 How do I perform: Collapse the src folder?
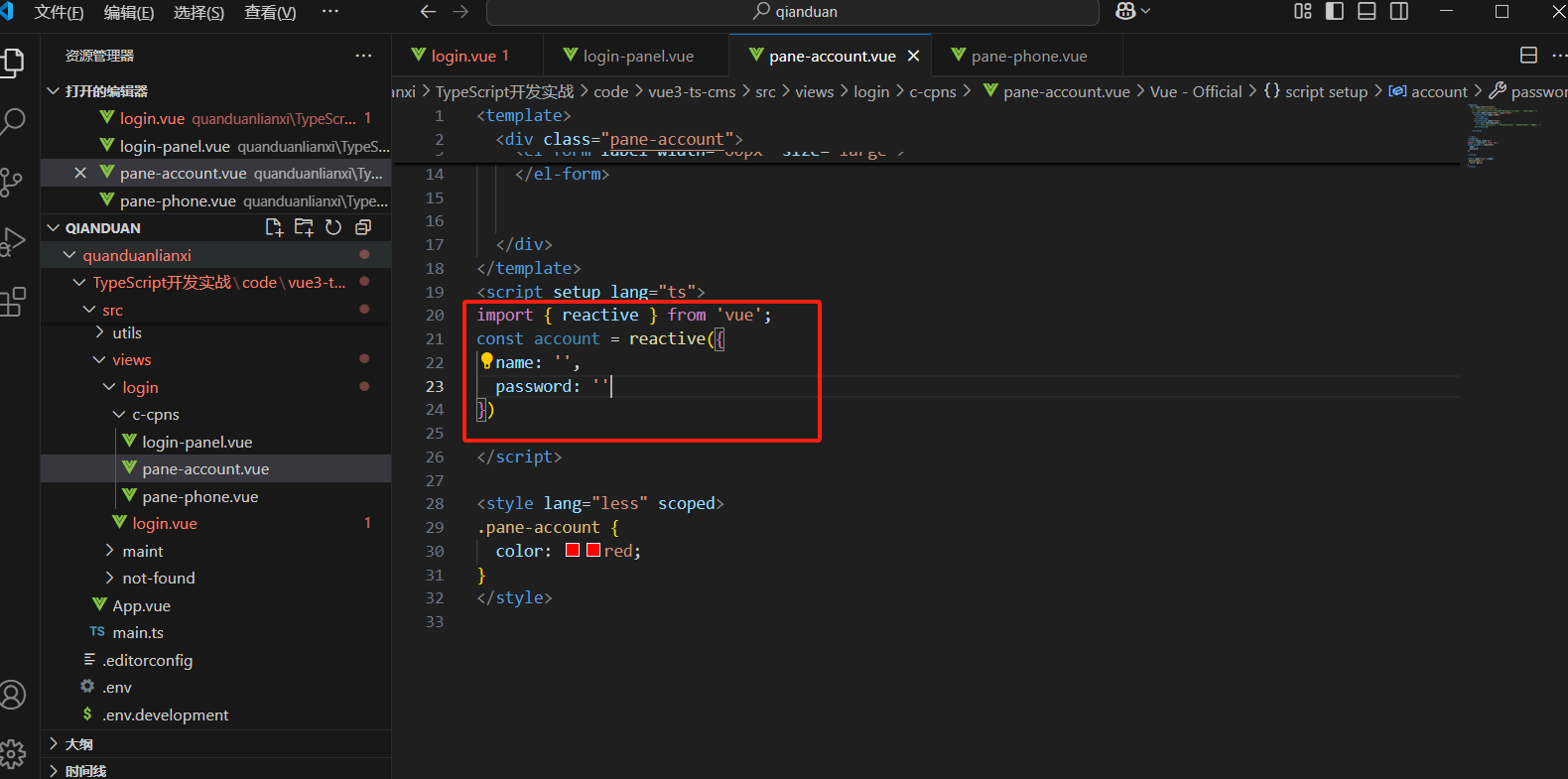pyautogui.click(x=89, y=310)
